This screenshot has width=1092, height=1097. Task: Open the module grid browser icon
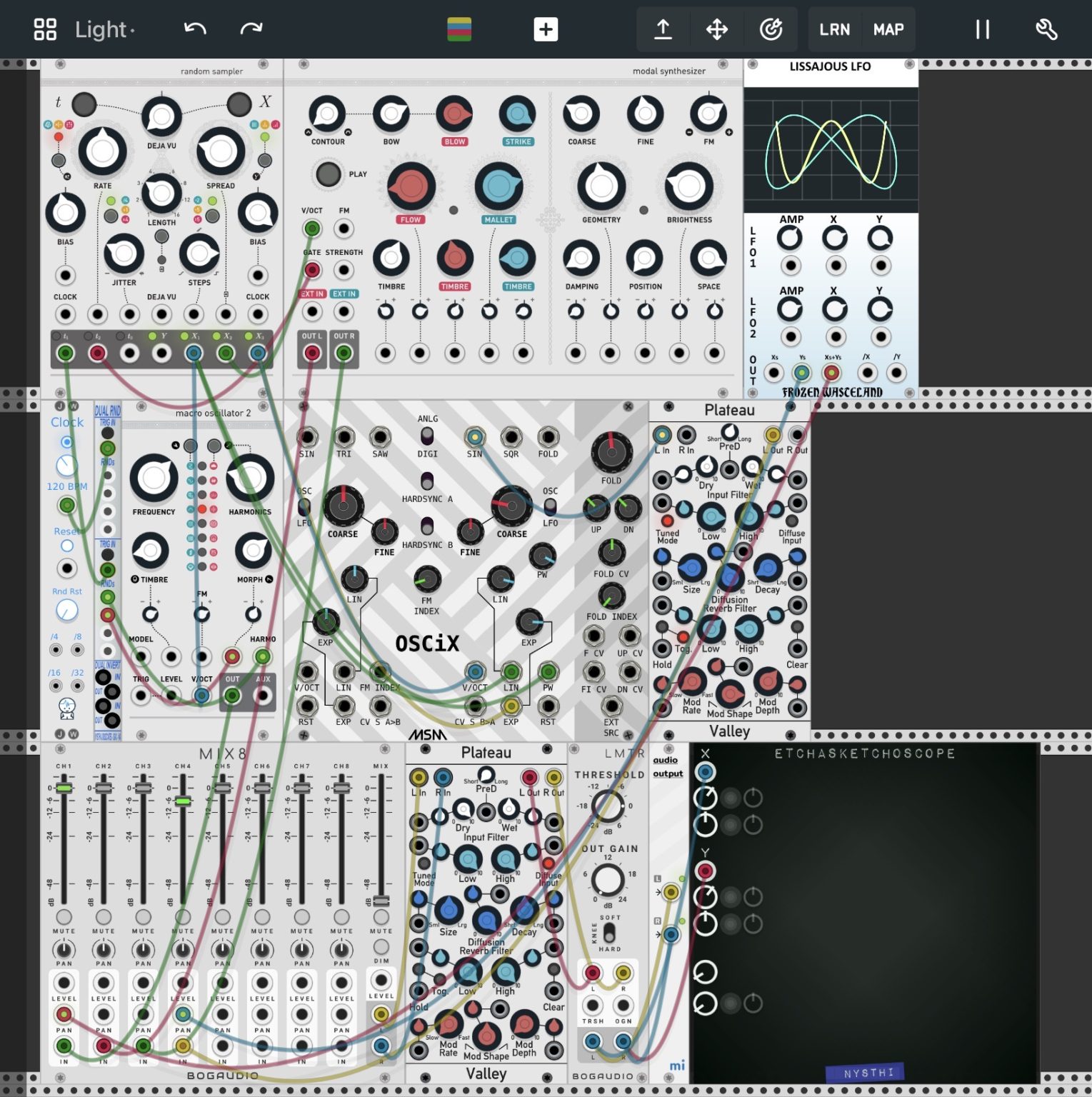click(x=45, y=29)
